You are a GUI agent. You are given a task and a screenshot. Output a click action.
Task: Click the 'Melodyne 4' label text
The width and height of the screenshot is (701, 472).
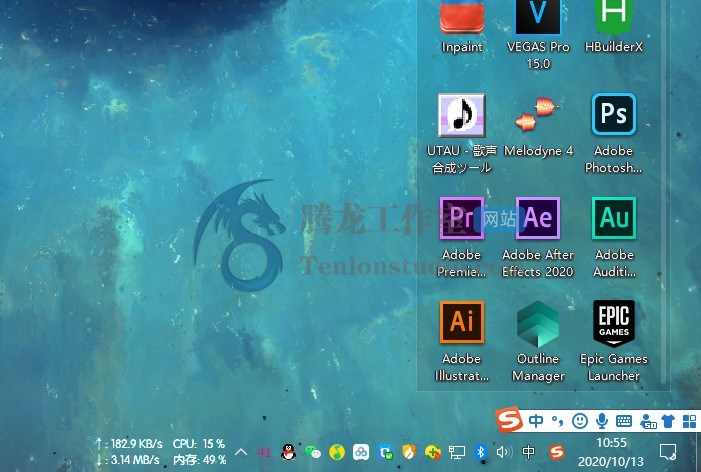click(538, 151)
